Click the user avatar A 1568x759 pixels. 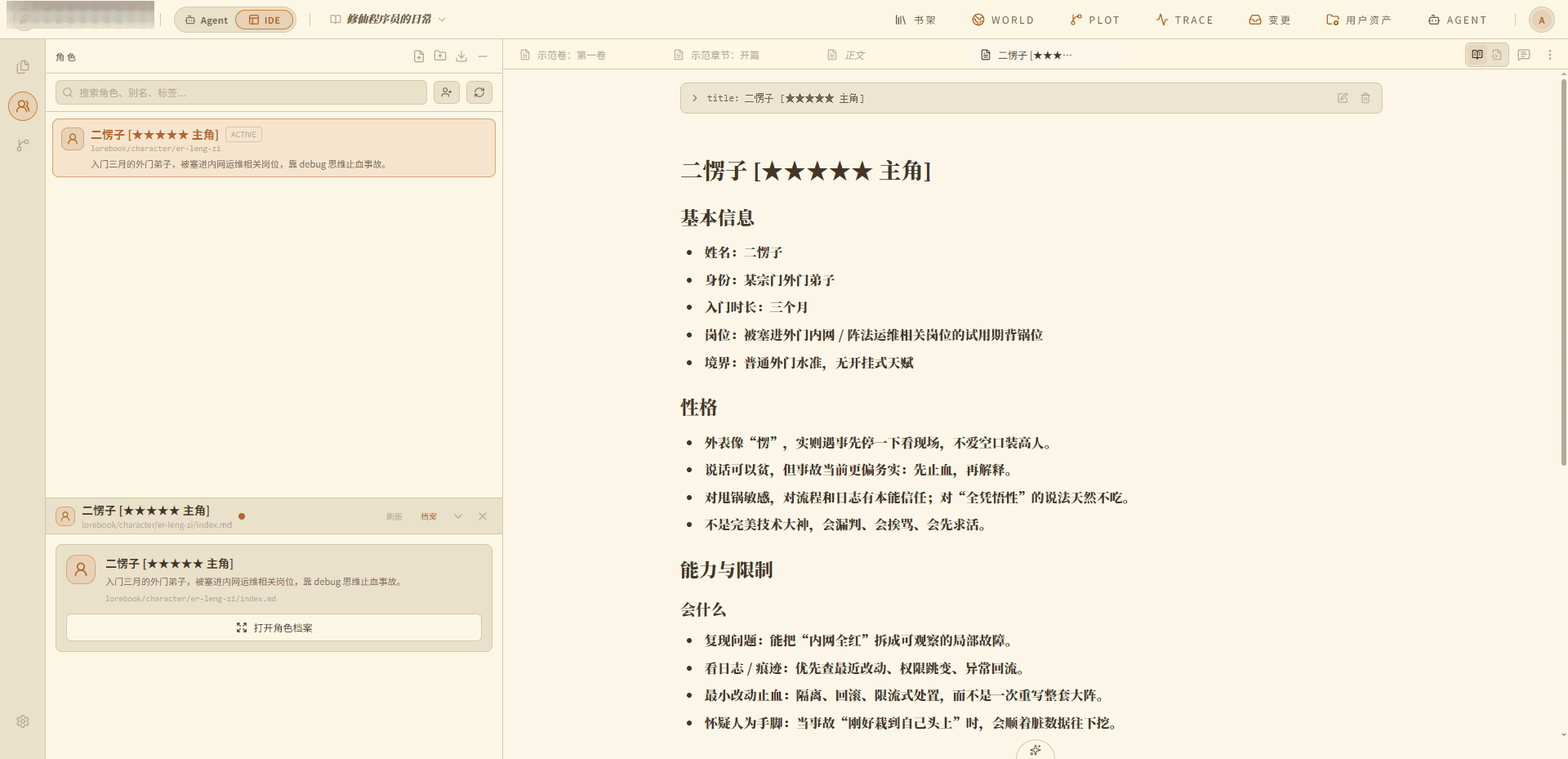click(x=1541, y=20)
